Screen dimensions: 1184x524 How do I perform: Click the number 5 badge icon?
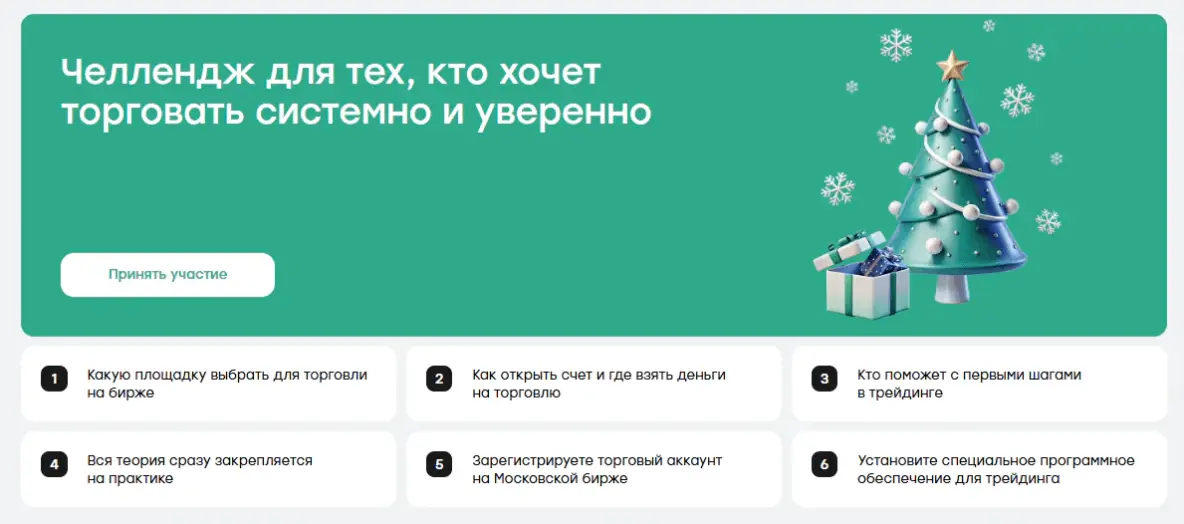click(439, 464)
